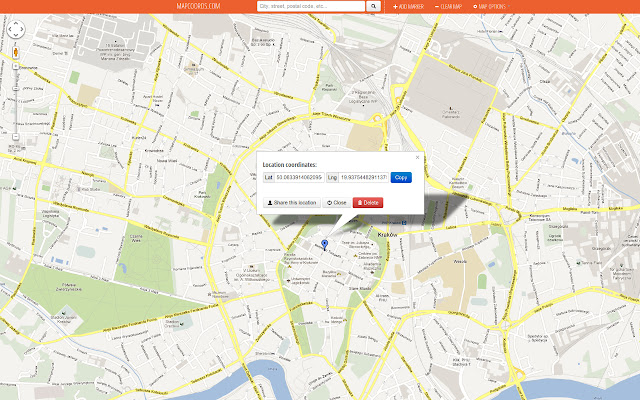Focus the city and street search field
640x400 pixels.
(x=310, y=6)
